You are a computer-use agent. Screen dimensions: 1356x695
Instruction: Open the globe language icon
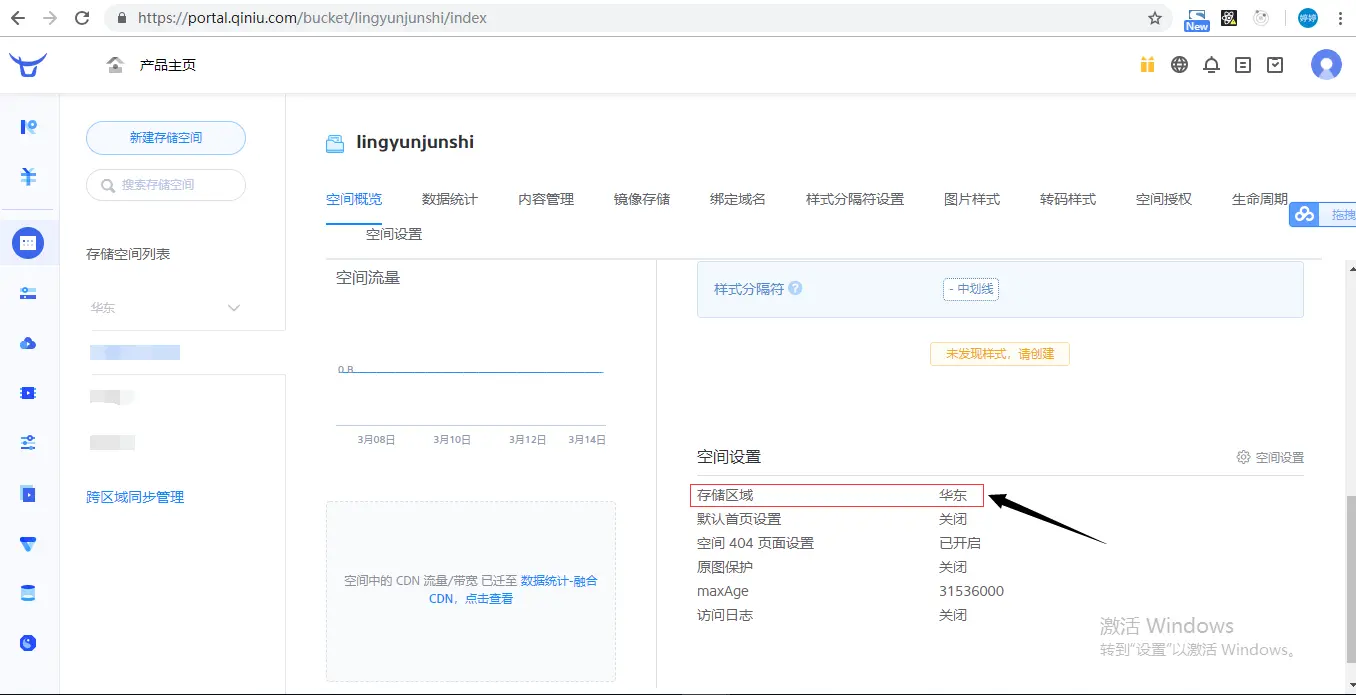(x=1180, y=65)
